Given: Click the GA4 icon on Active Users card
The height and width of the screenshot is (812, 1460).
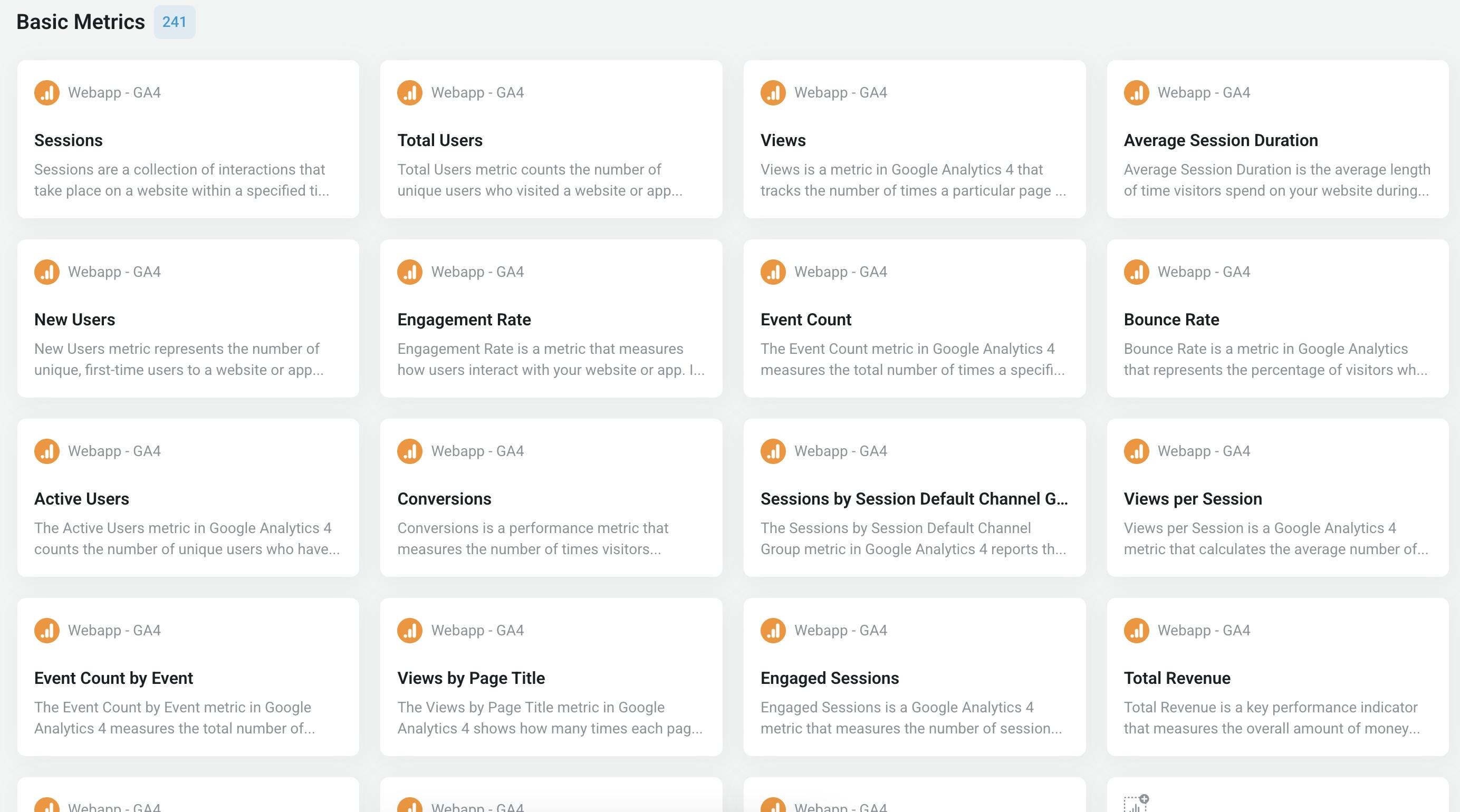Looking at the screenshot, I should [x=46, y=452].
